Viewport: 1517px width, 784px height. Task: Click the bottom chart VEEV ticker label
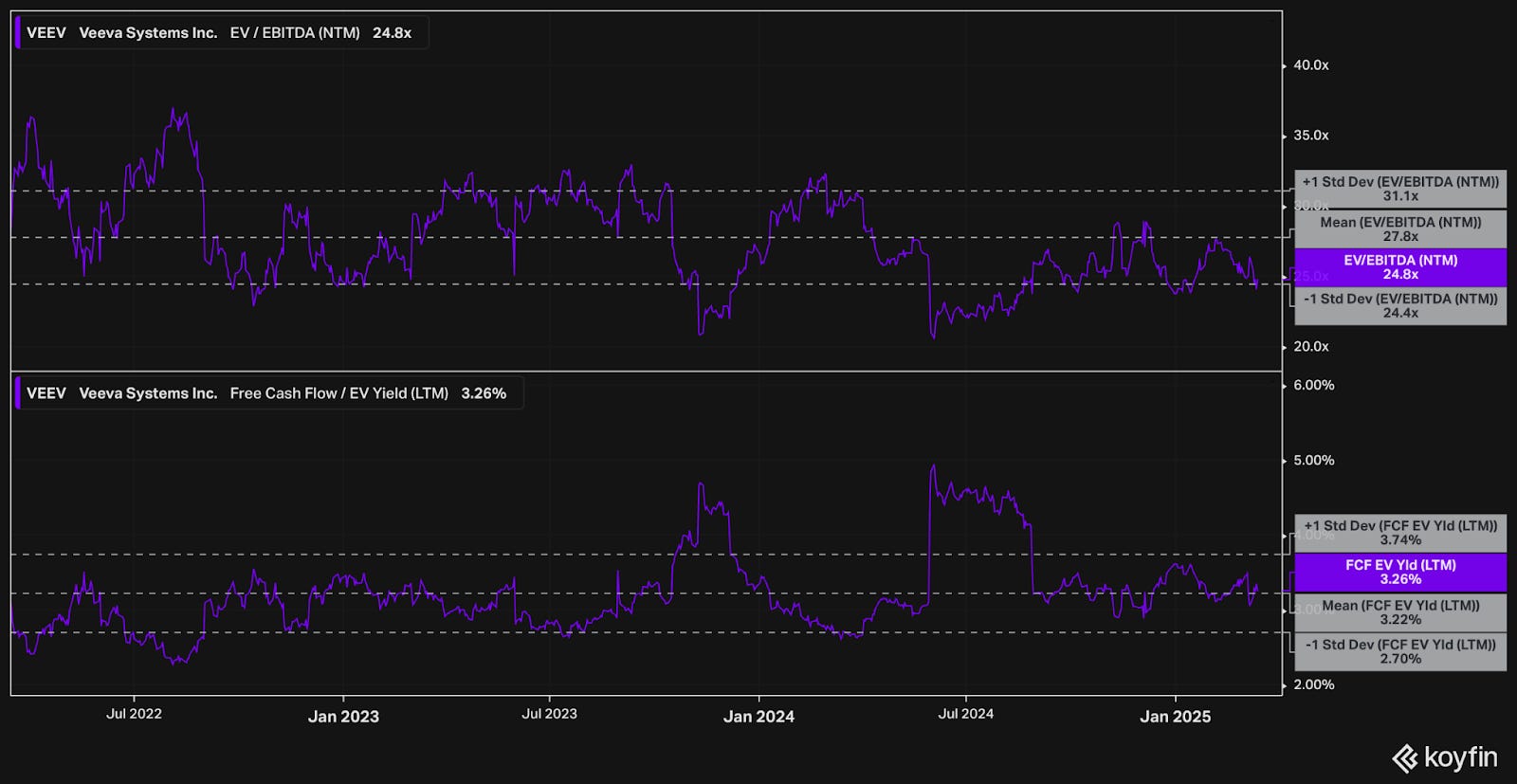pyautogui.click(x=46, y=392)
